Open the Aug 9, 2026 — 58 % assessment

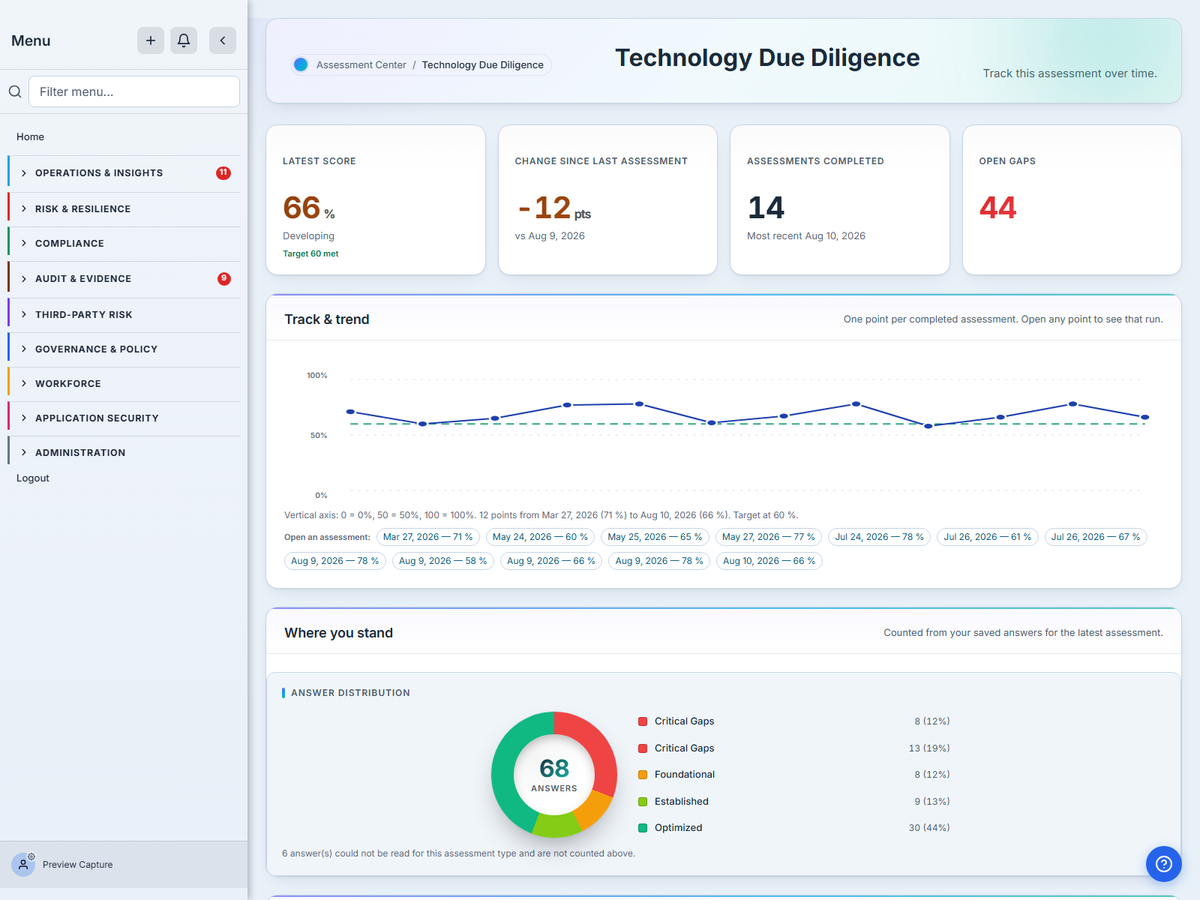tap(443, 561)
